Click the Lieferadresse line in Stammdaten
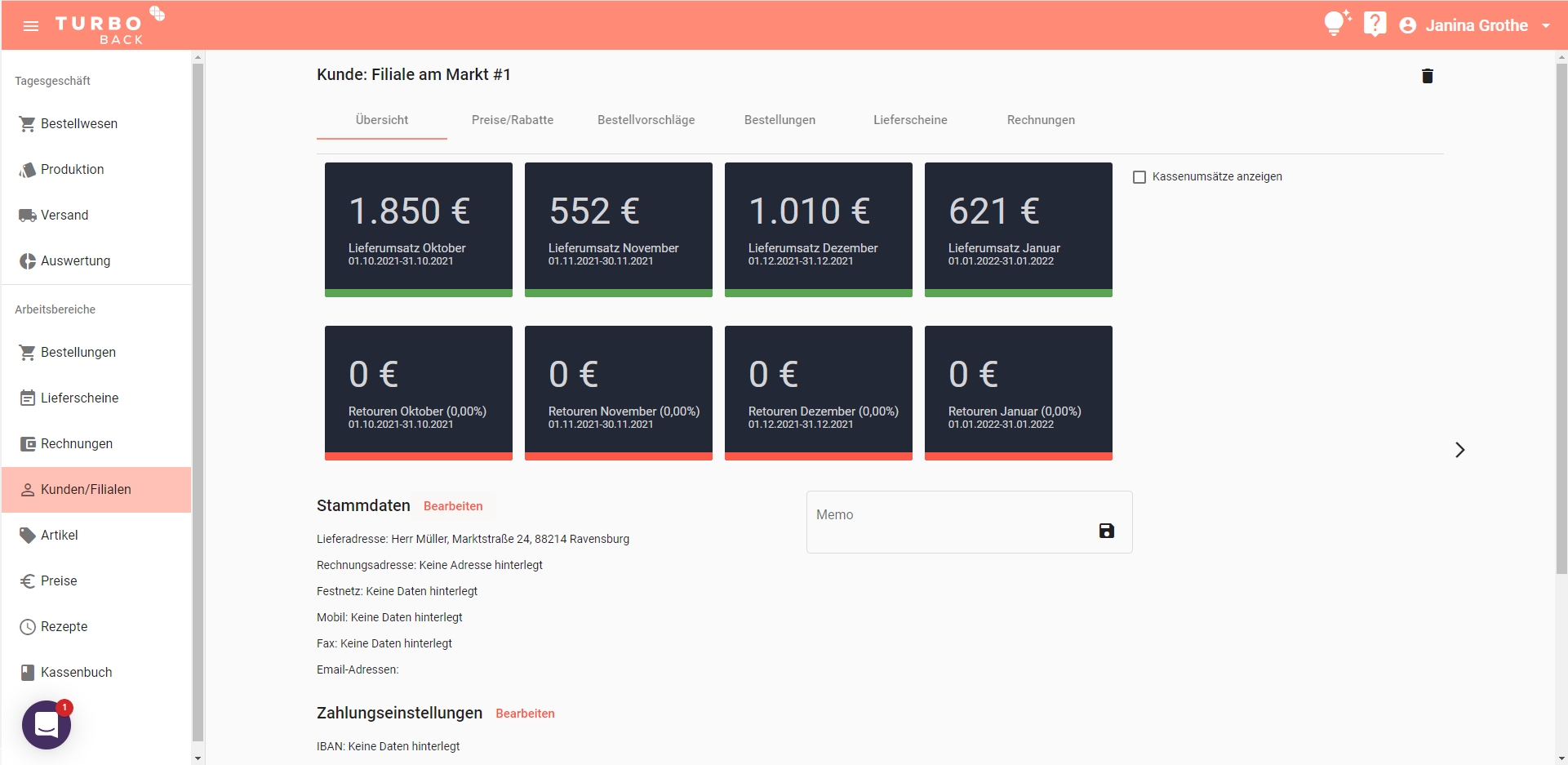1568x765 pixels. click(x=473, y=539)
